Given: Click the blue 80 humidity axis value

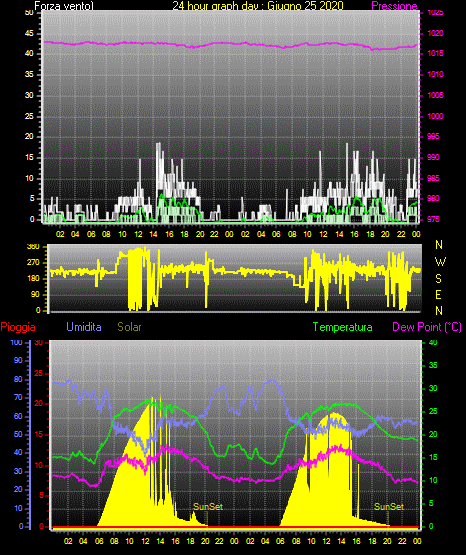Looking at the screenshot, I should click(x=18, y=379).
